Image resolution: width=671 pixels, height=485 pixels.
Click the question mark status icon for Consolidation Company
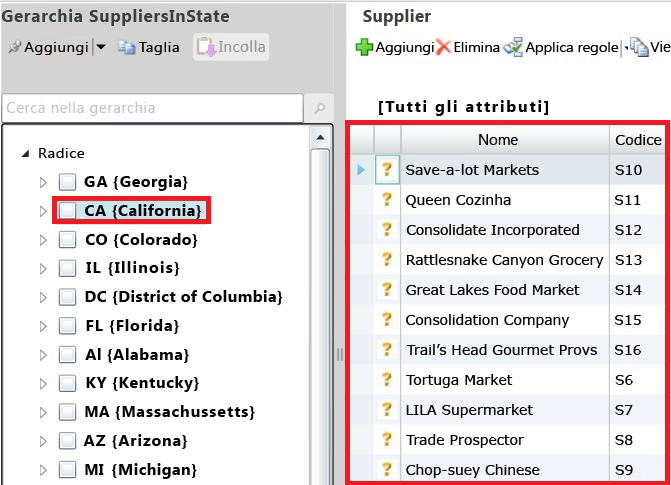click(387, 319)
